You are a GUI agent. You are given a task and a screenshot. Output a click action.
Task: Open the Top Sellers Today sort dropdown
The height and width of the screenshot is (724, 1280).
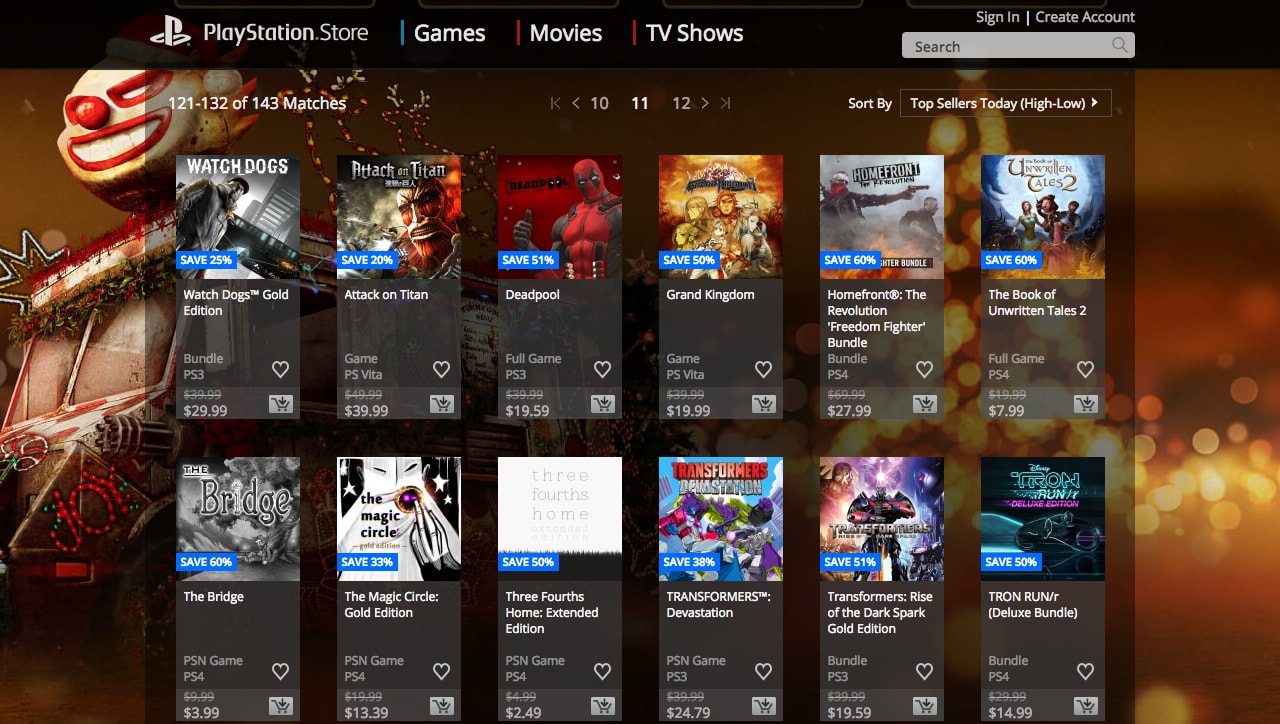(x=1005, y=103)
